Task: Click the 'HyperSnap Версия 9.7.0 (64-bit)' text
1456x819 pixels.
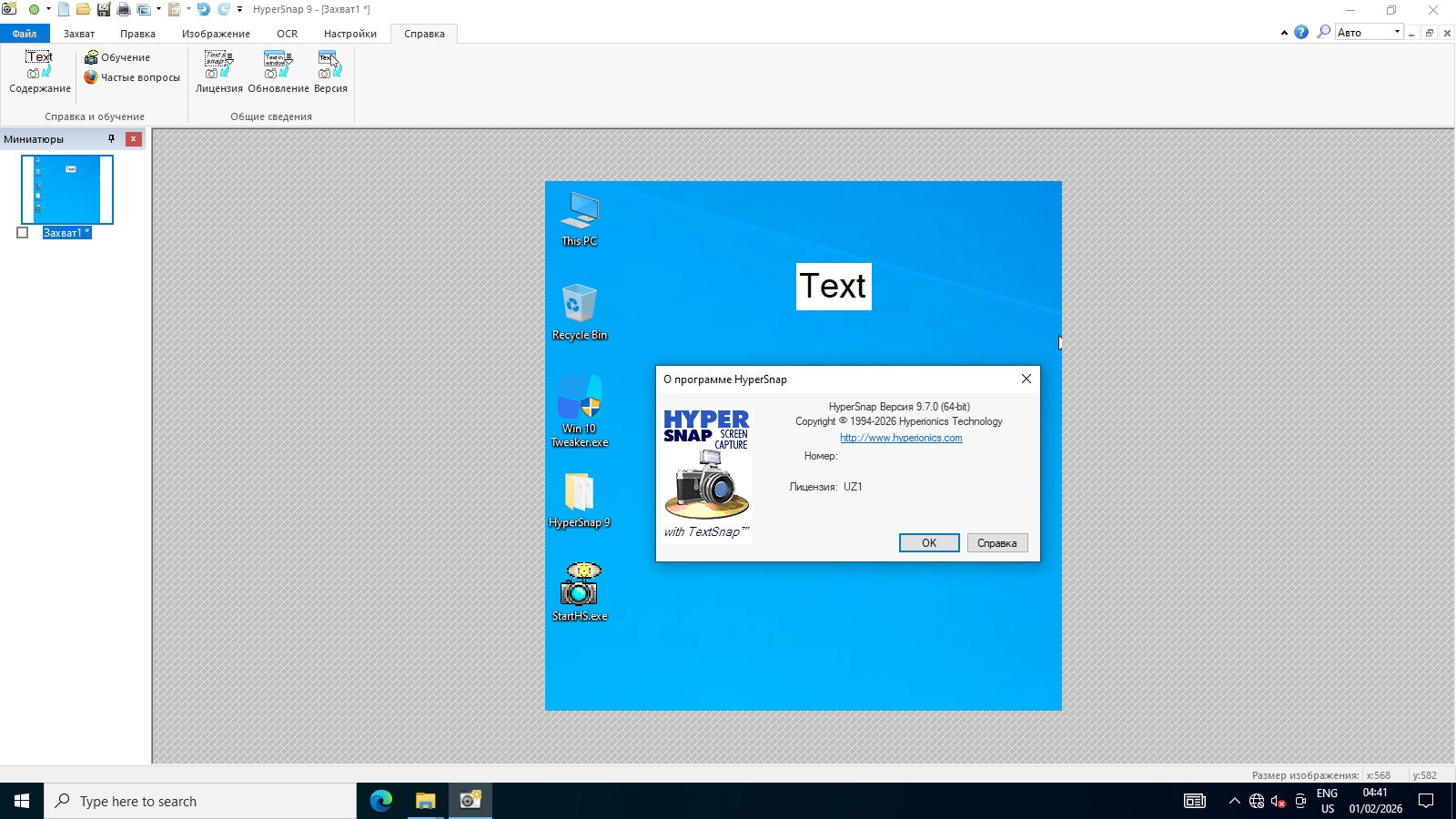Action: pos(899,407)
